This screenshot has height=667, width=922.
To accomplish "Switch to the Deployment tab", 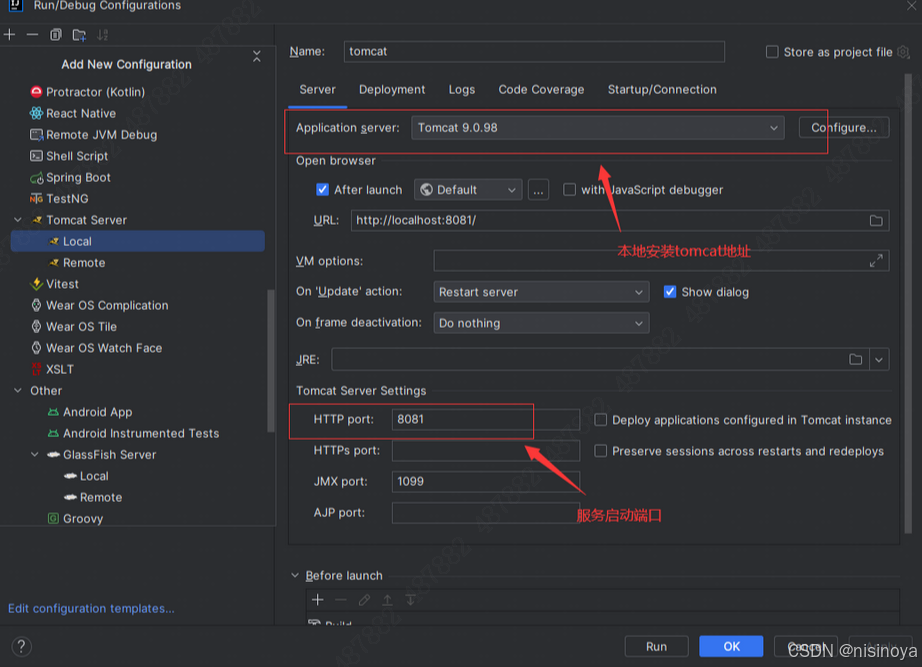I will point(392,89).
